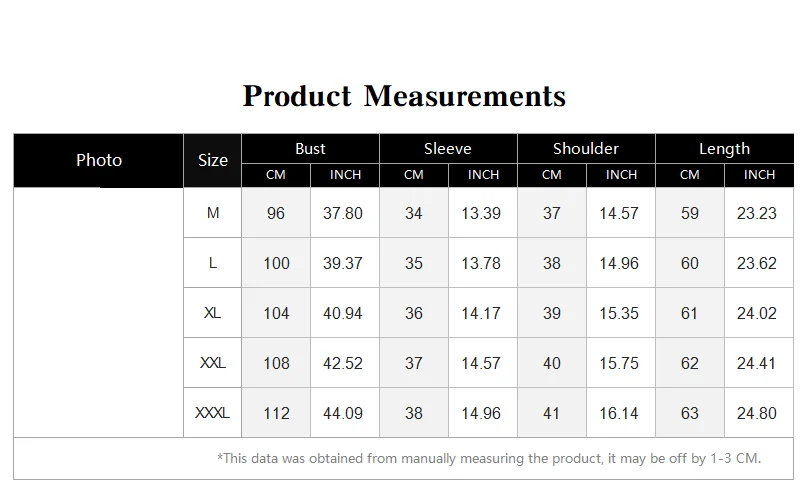Click the Sleeve header cell

(448, 149)
